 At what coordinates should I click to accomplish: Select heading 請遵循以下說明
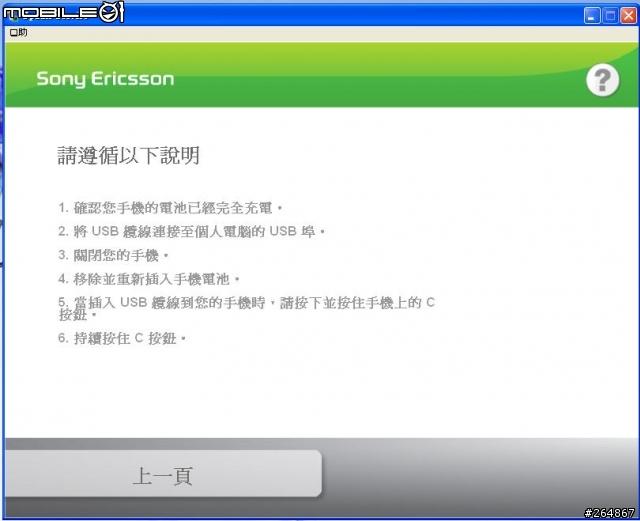(x=129, y=156)
